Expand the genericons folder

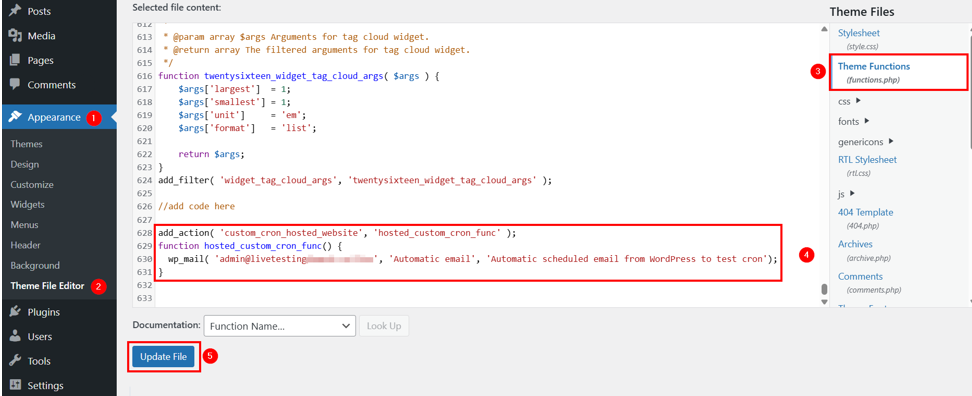click(x=865, y=141)
